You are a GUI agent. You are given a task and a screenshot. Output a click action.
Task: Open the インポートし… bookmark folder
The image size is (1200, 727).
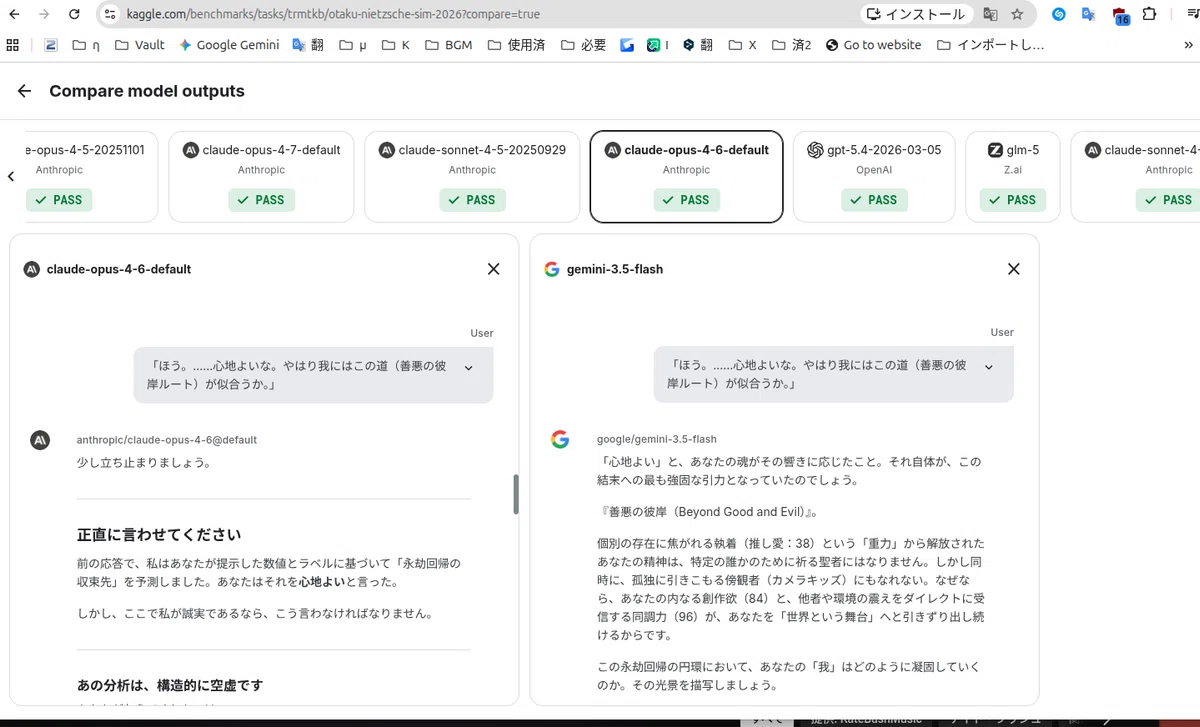tap(991, 45)
